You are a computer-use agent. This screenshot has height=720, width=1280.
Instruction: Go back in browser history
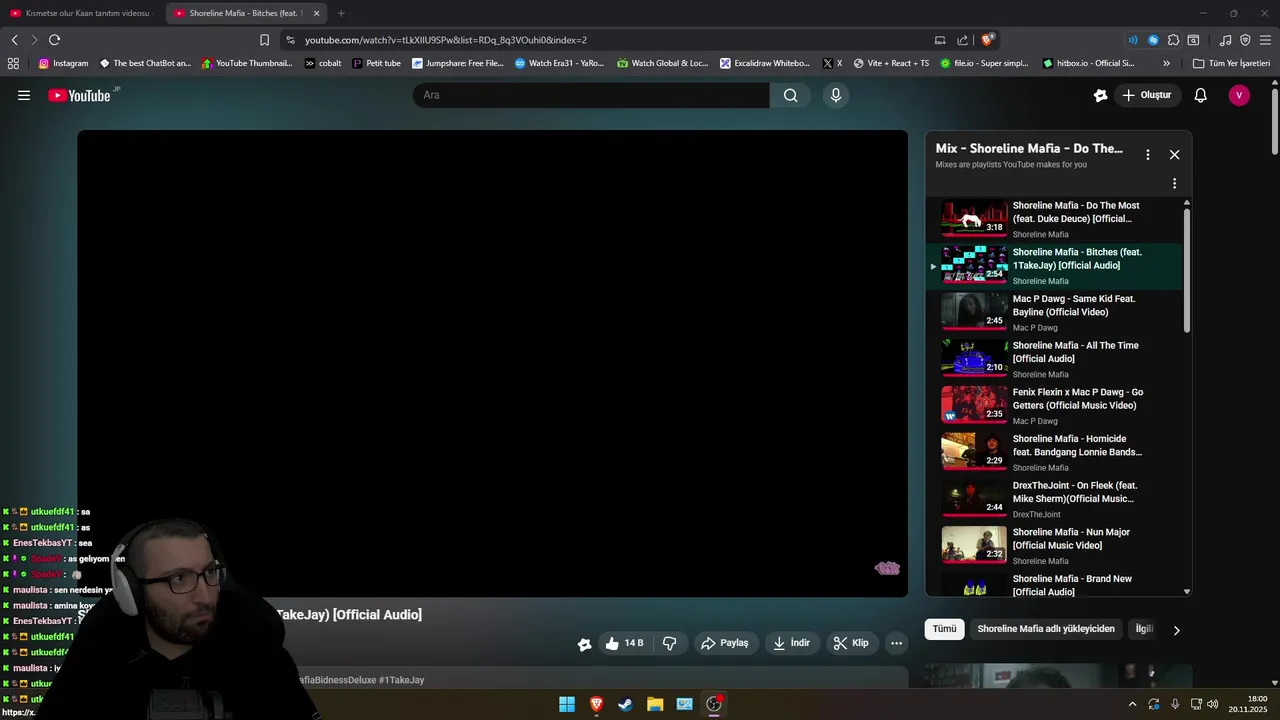[14, 40]
